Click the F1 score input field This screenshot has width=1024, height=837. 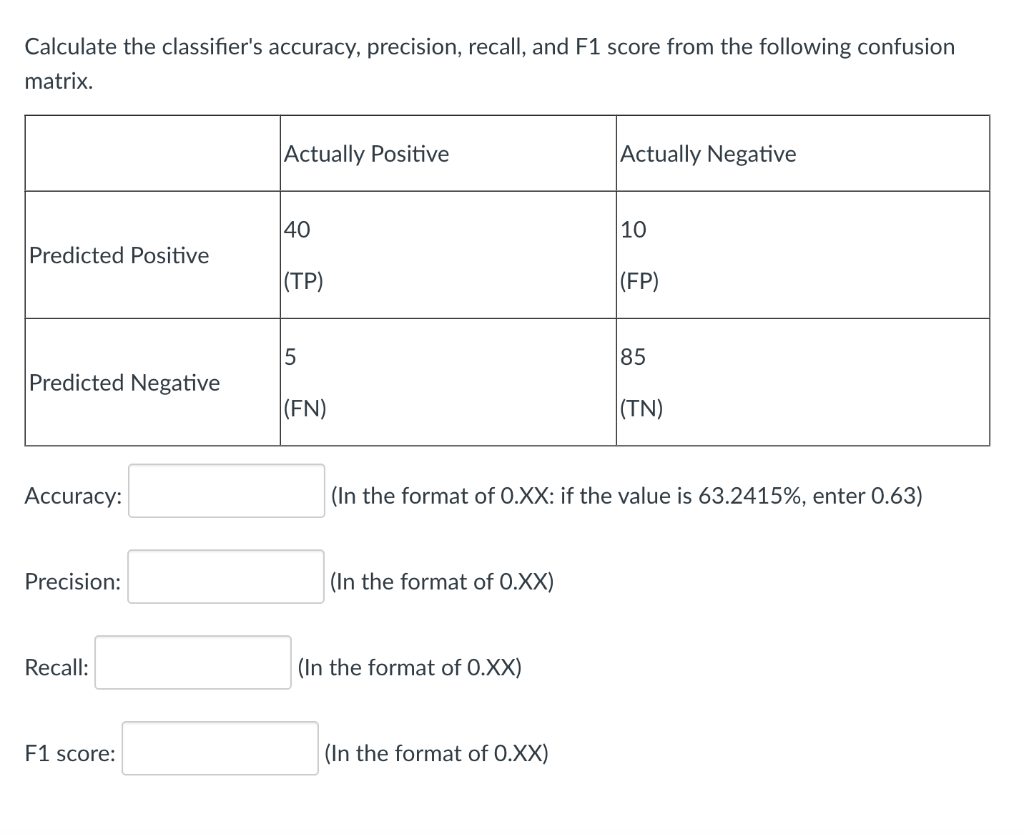pos(219,748)
